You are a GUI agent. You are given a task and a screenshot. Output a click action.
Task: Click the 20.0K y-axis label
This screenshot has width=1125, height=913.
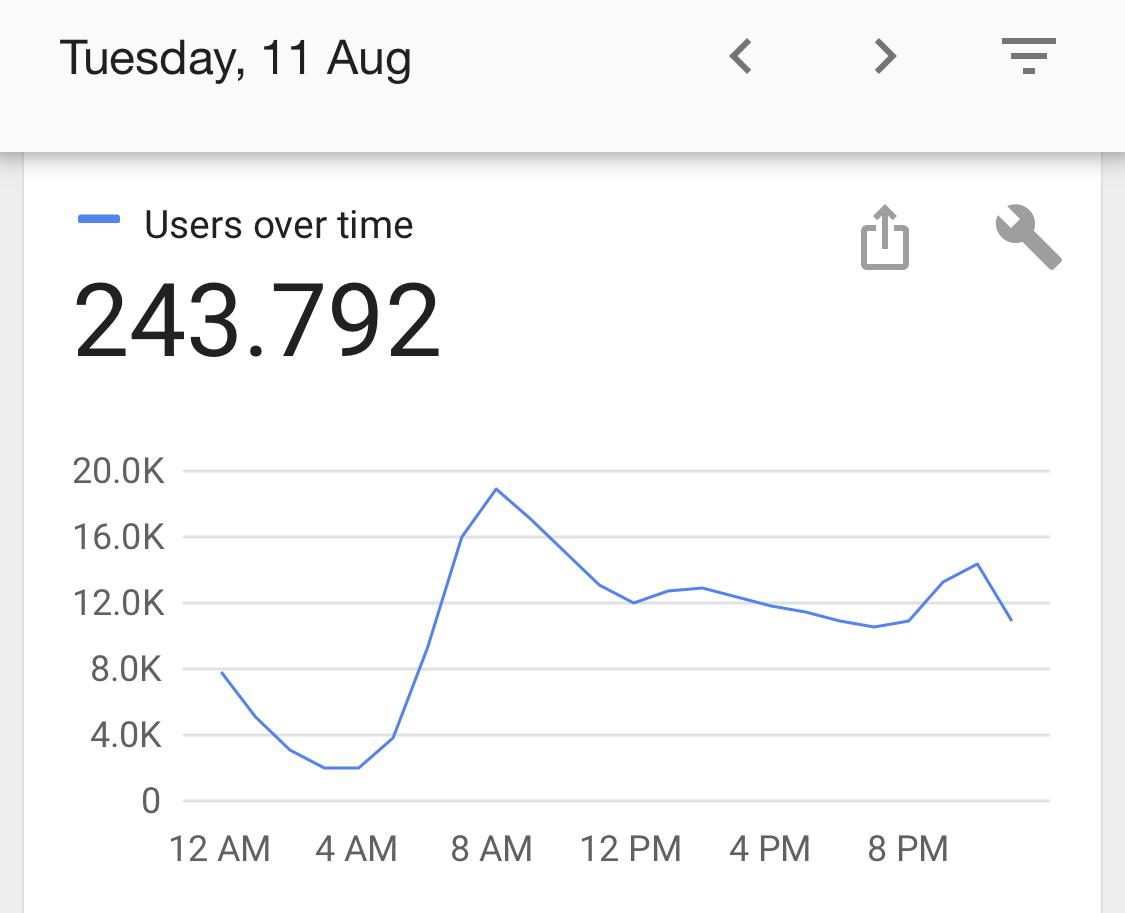click(x=118, y=471)
